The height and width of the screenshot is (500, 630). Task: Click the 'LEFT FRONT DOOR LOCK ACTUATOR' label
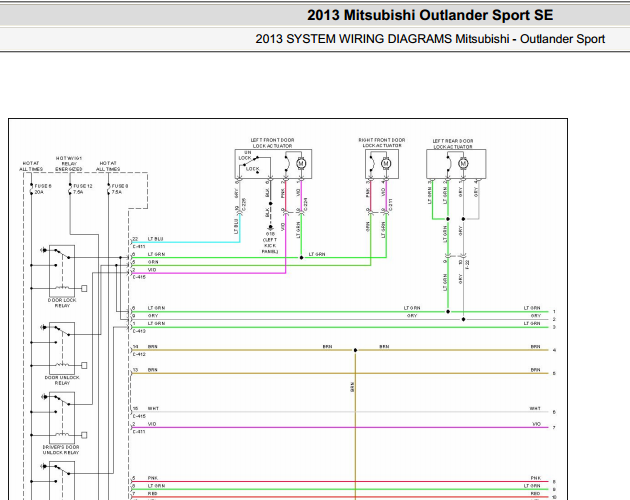click(272, 143)
